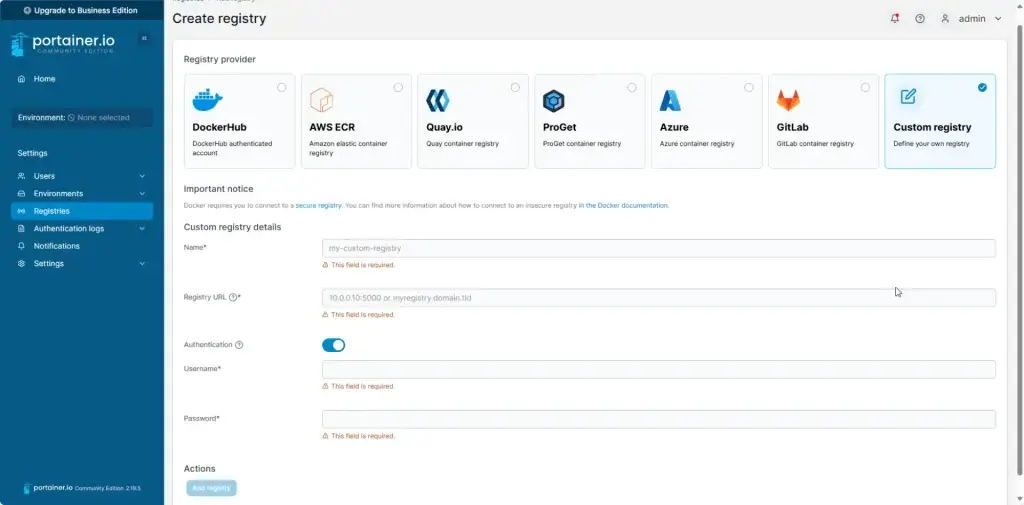Open the sidebar Notifications page
The width and height of the screenshot is (1024, 505).
tap(82, 246)
